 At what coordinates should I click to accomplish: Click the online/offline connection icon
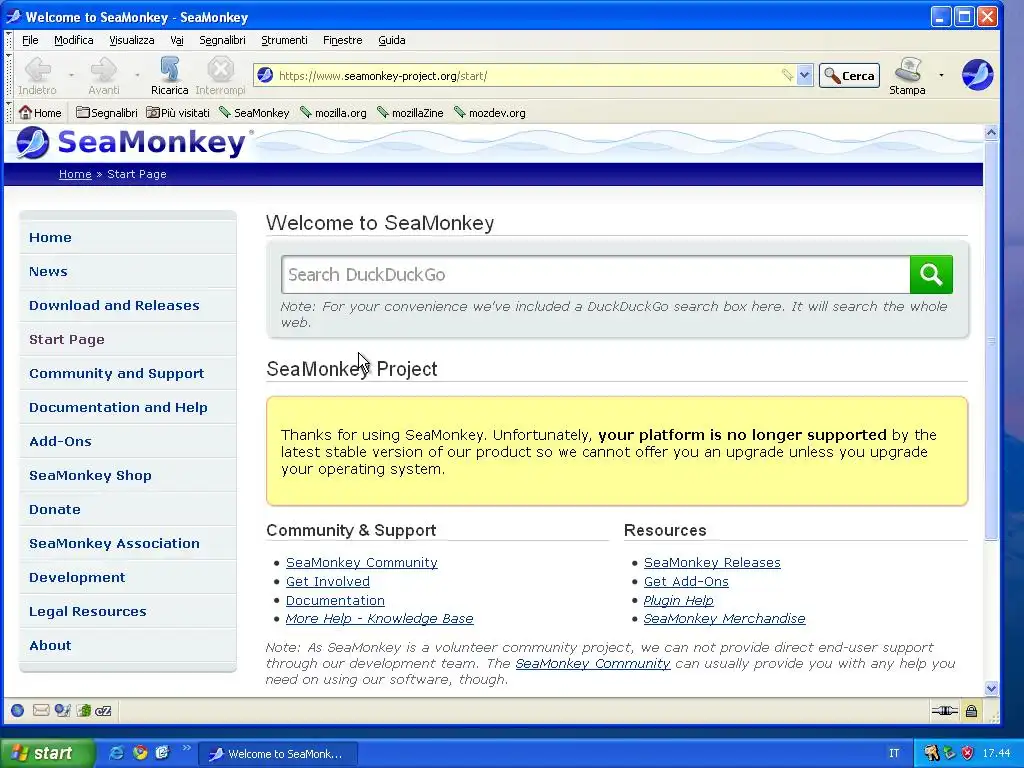(x=944, y=711)
